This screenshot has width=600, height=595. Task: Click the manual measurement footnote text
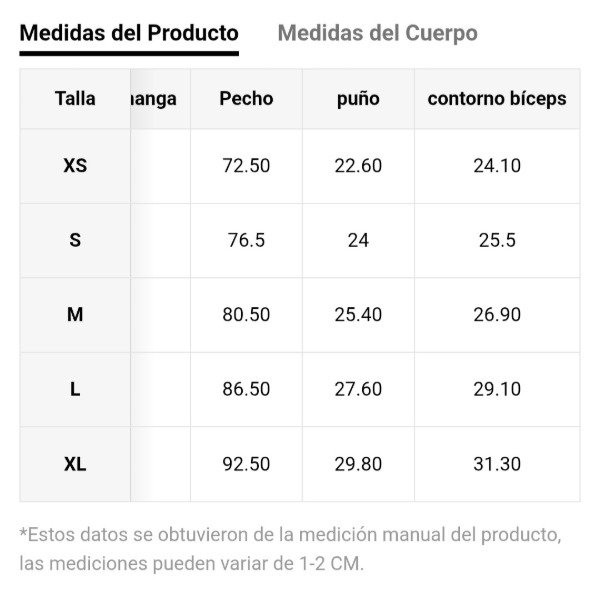[x=290, y=548]
